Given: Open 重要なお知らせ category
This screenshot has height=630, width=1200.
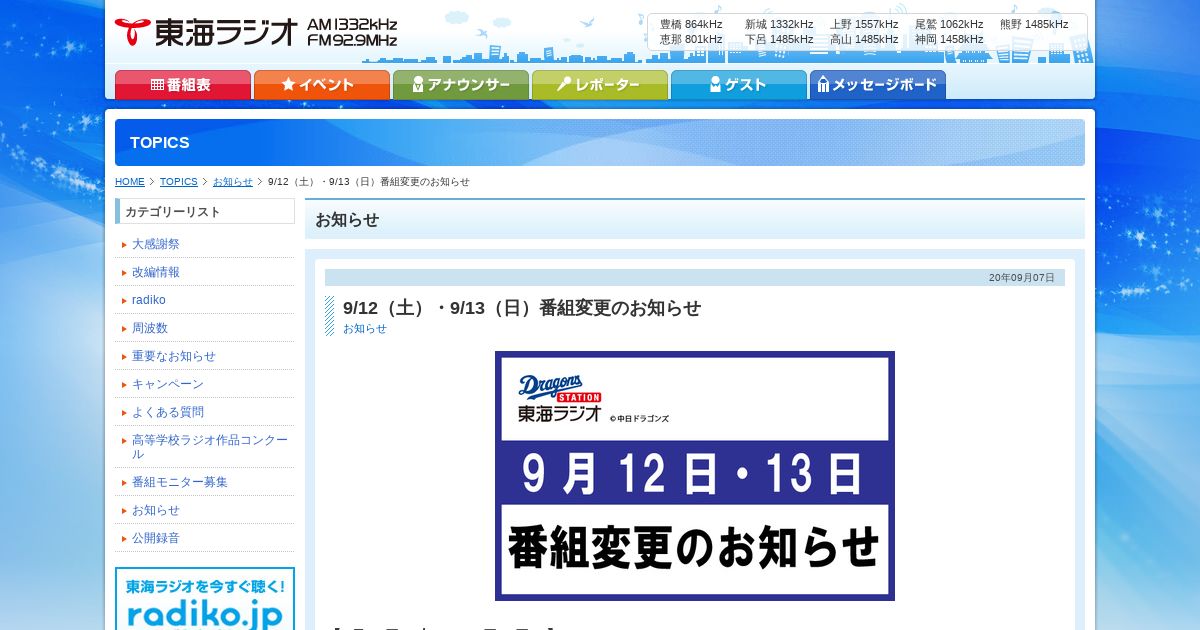Looking at the screenshot, I should point(174,356).
